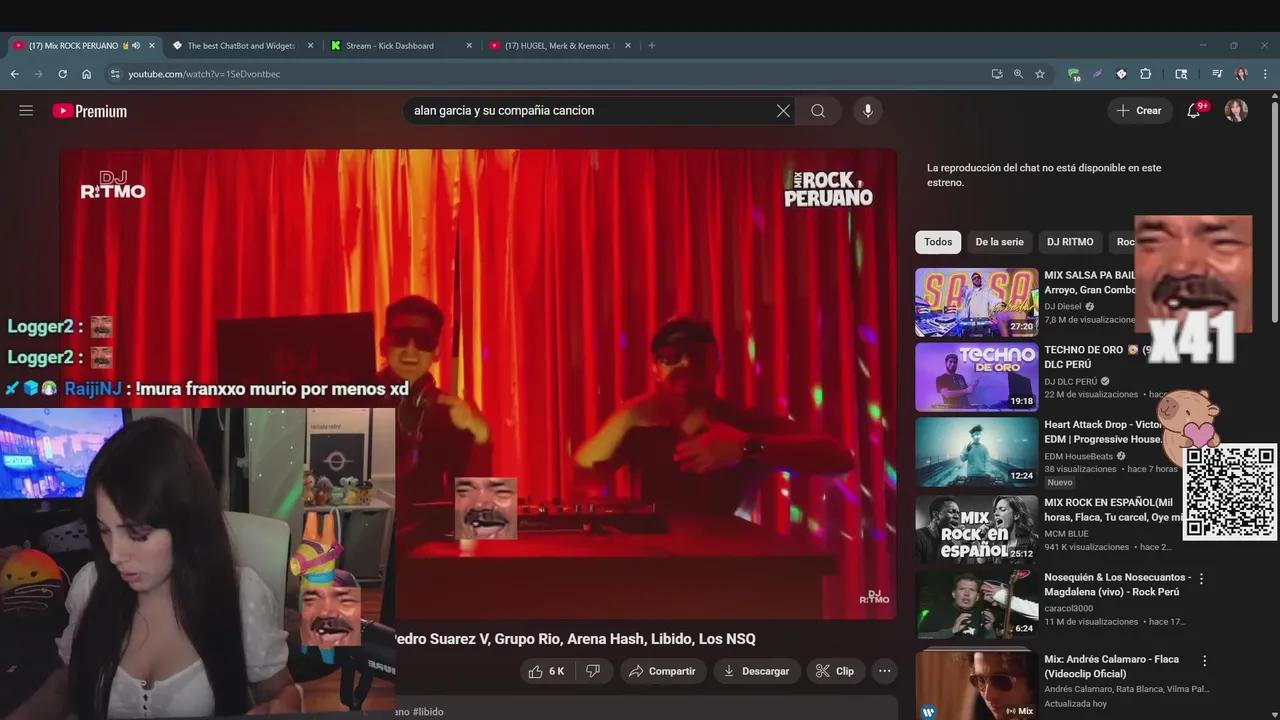Open a new browser tab
Image resolution: width=1280 pixels, height=720 pixels.
(652, 46)
